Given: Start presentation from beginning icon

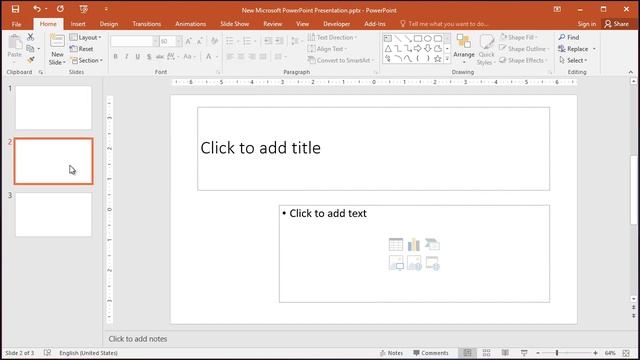Looking at the screenshot, I should point(83,9).
